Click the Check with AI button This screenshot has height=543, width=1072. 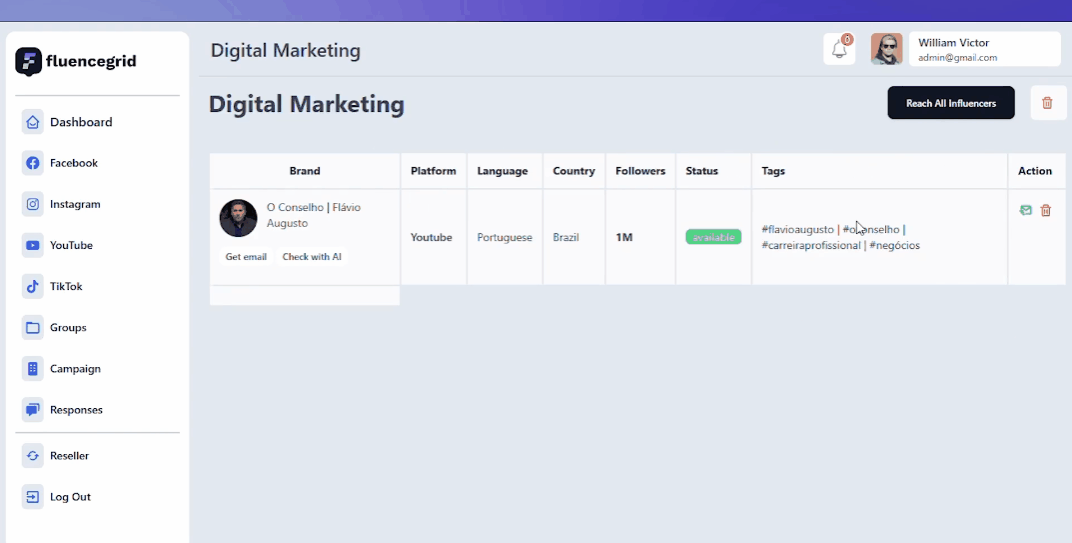[312, 256]
